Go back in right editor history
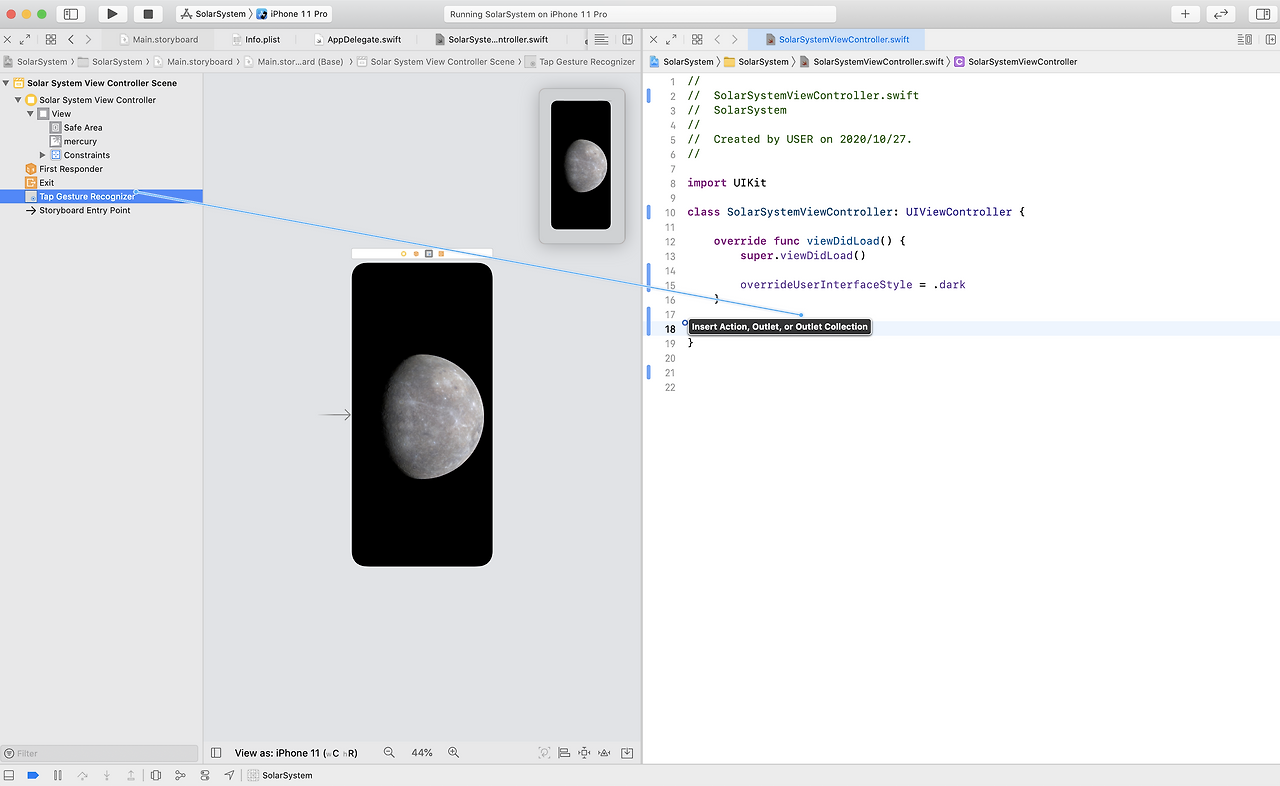1280x786 pixels. click(x=717, y=40)
